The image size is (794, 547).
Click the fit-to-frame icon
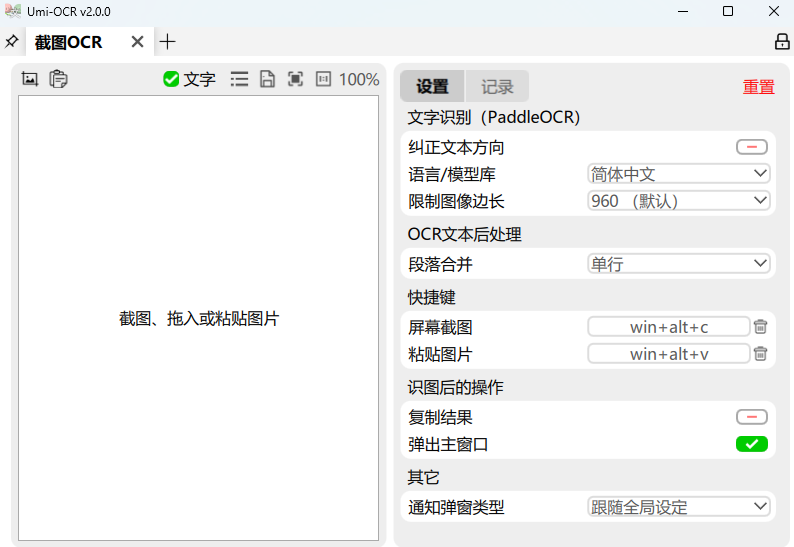[x=295, y=79]
